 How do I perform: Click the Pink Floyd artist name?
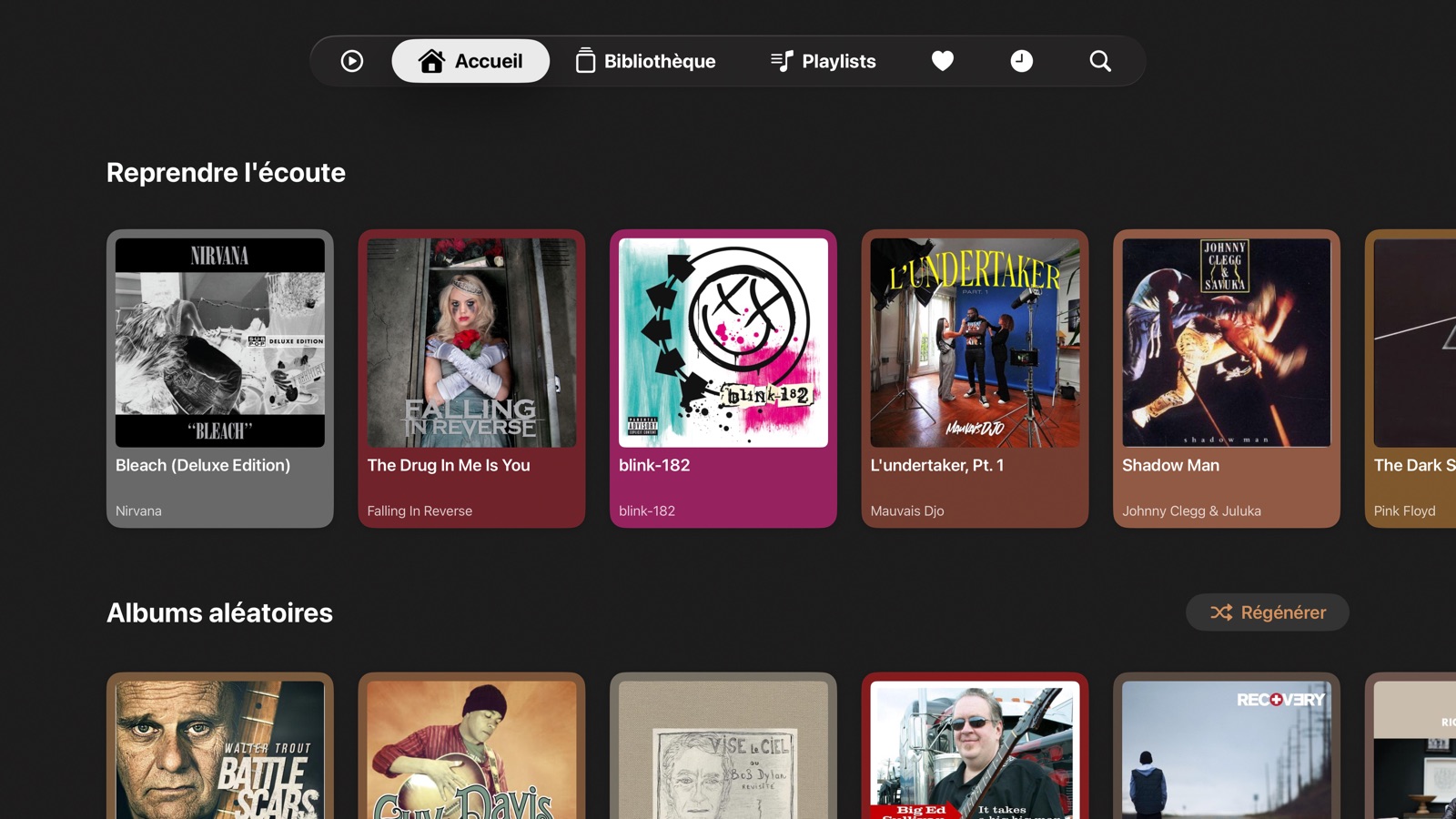[1404, 511]
